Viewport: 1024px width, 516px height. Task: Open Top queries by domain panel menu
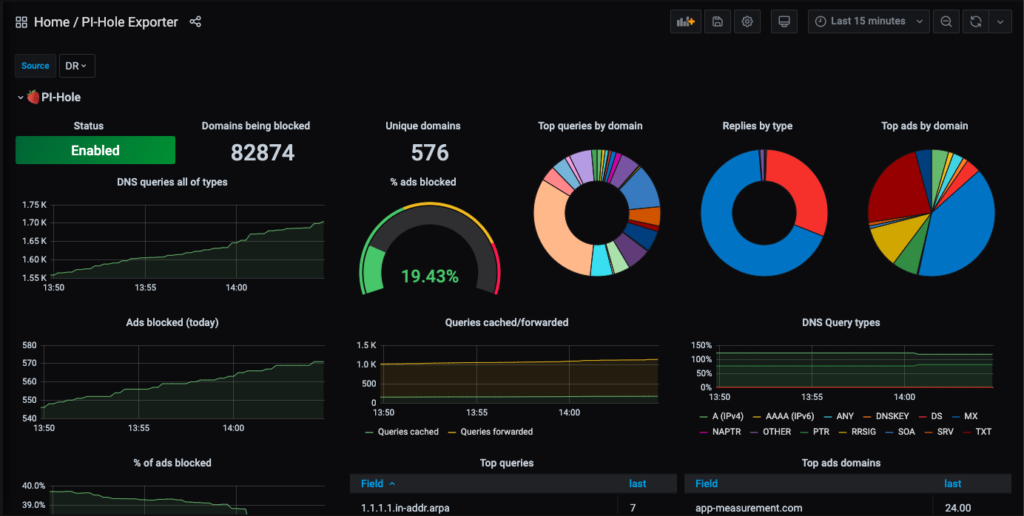click(x=590, y=126)
